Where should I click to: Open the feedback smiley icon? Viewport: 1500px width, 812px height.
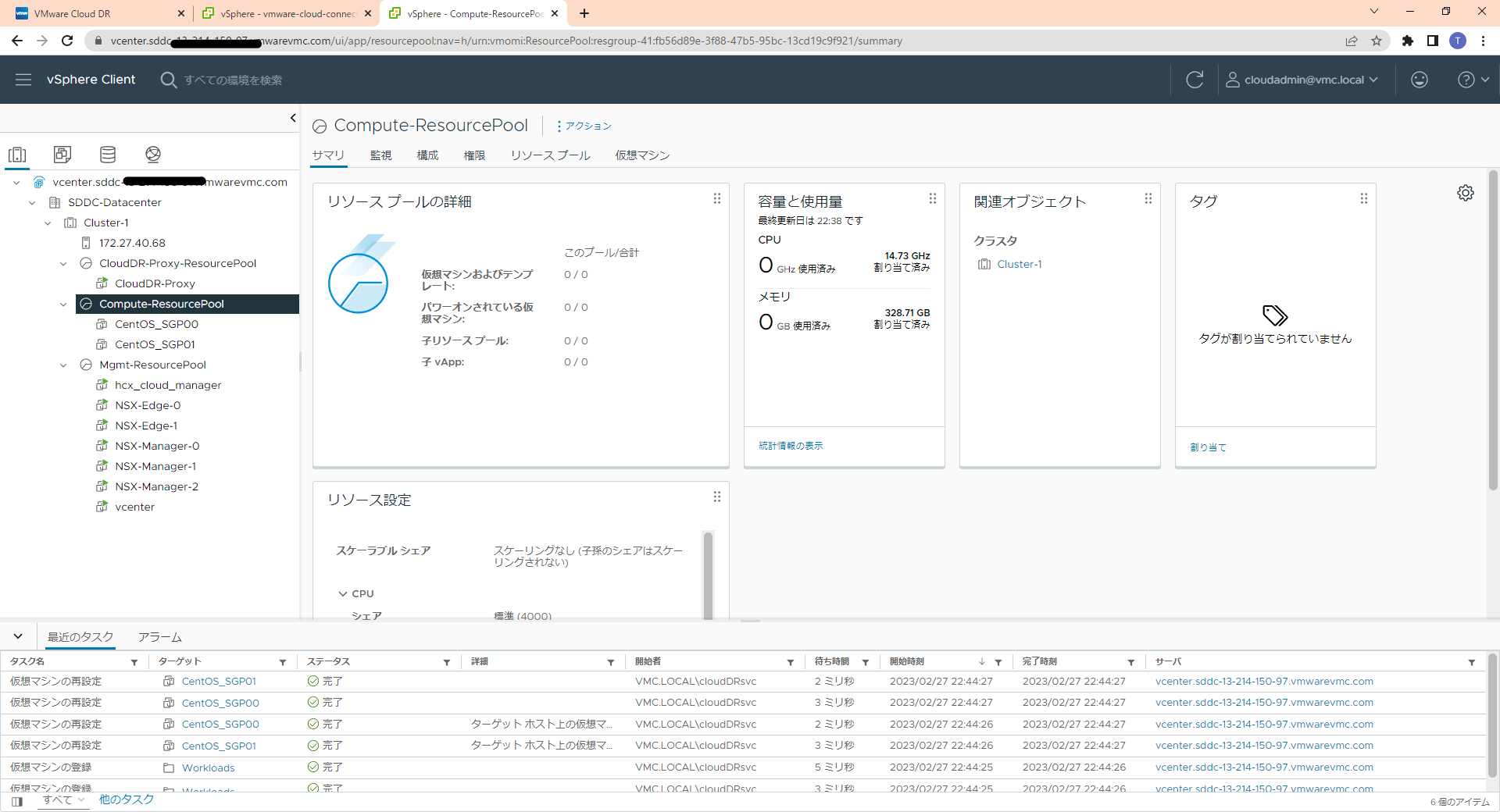1420,80
